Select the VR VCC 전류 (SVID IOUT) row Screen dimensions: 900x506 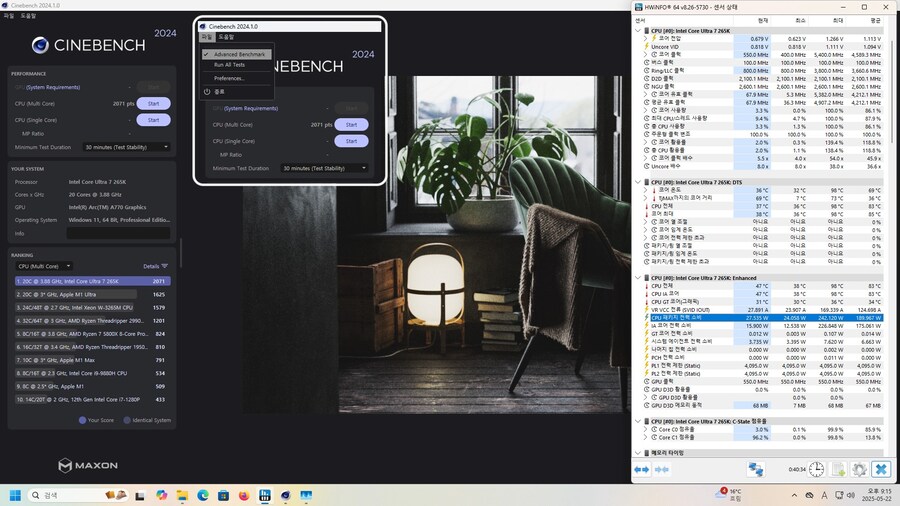click(763, 310)
